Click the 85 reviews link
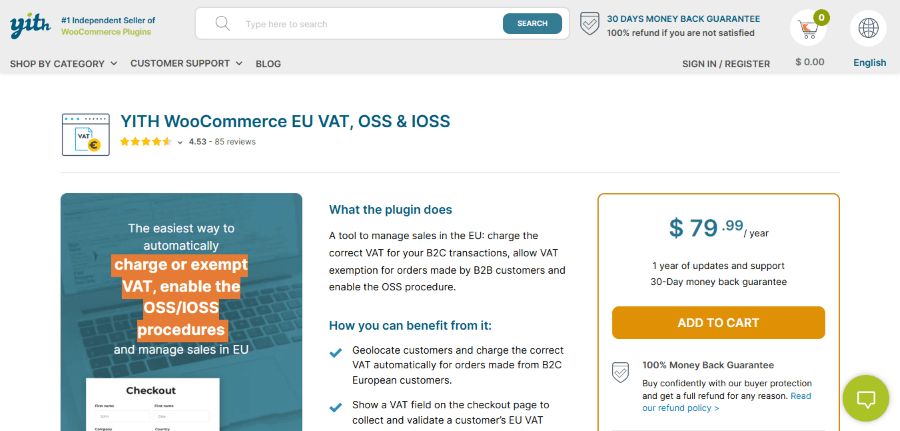This screenshot has width=900, height=431. click(x=235, y=142)
